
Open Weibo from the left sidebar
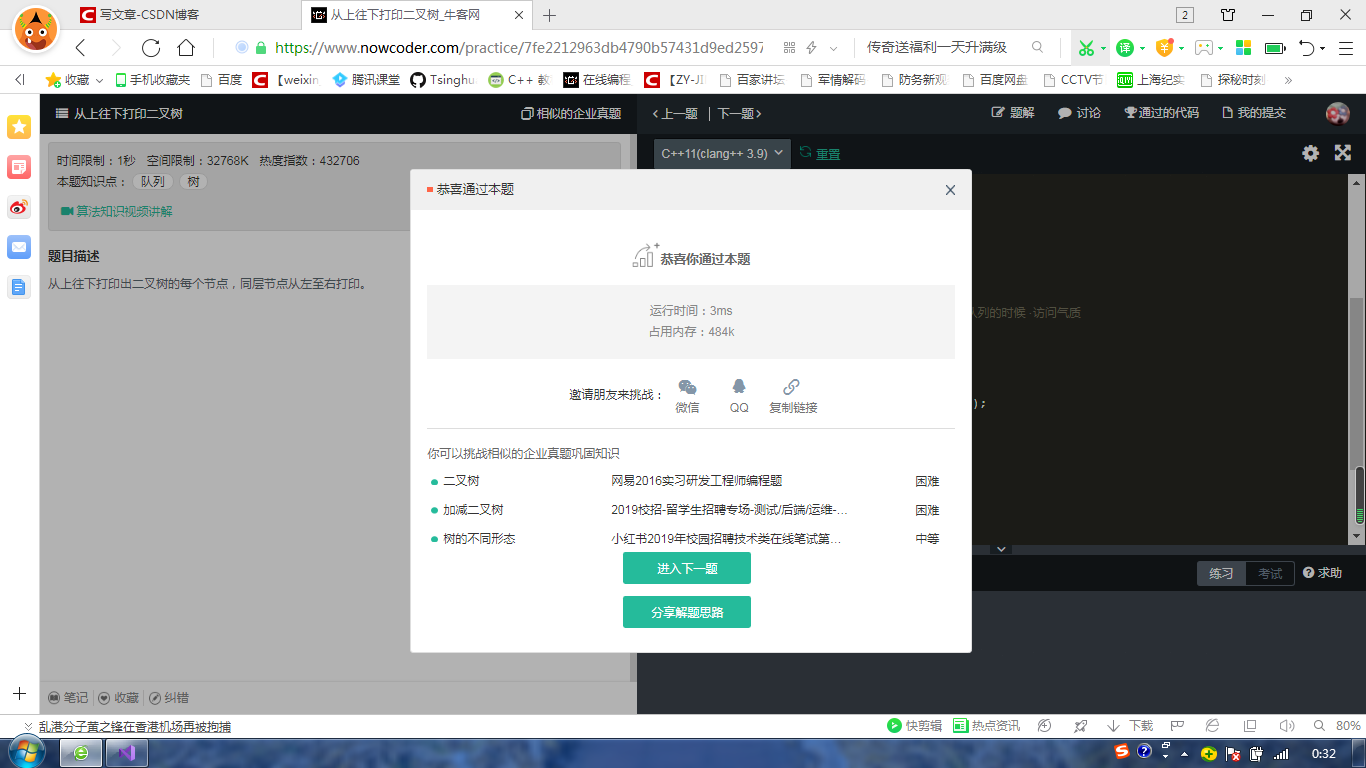(17, 208)
